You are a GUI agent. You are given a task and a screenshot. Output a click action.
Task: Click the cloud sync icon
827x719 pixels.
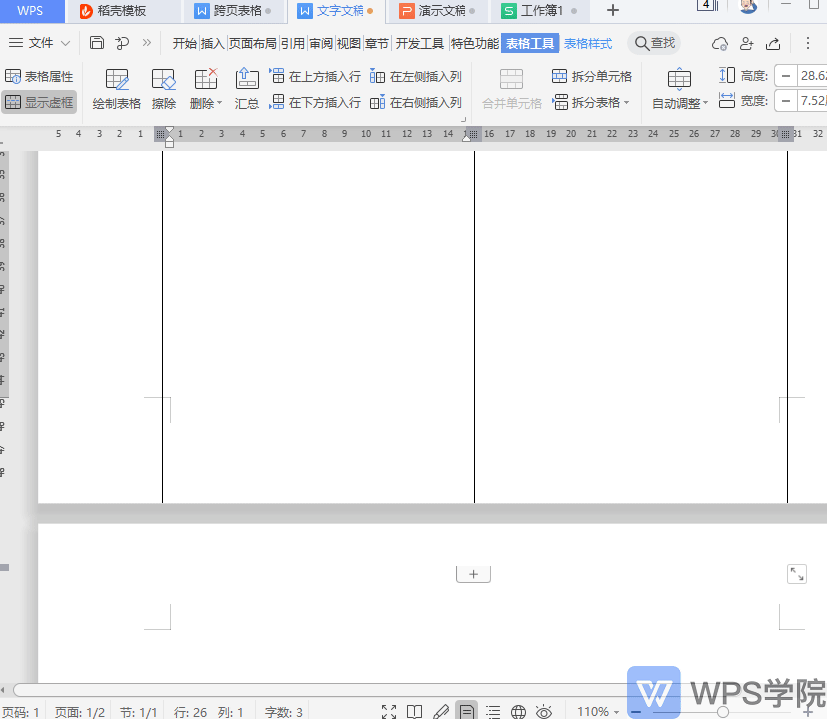720,44
